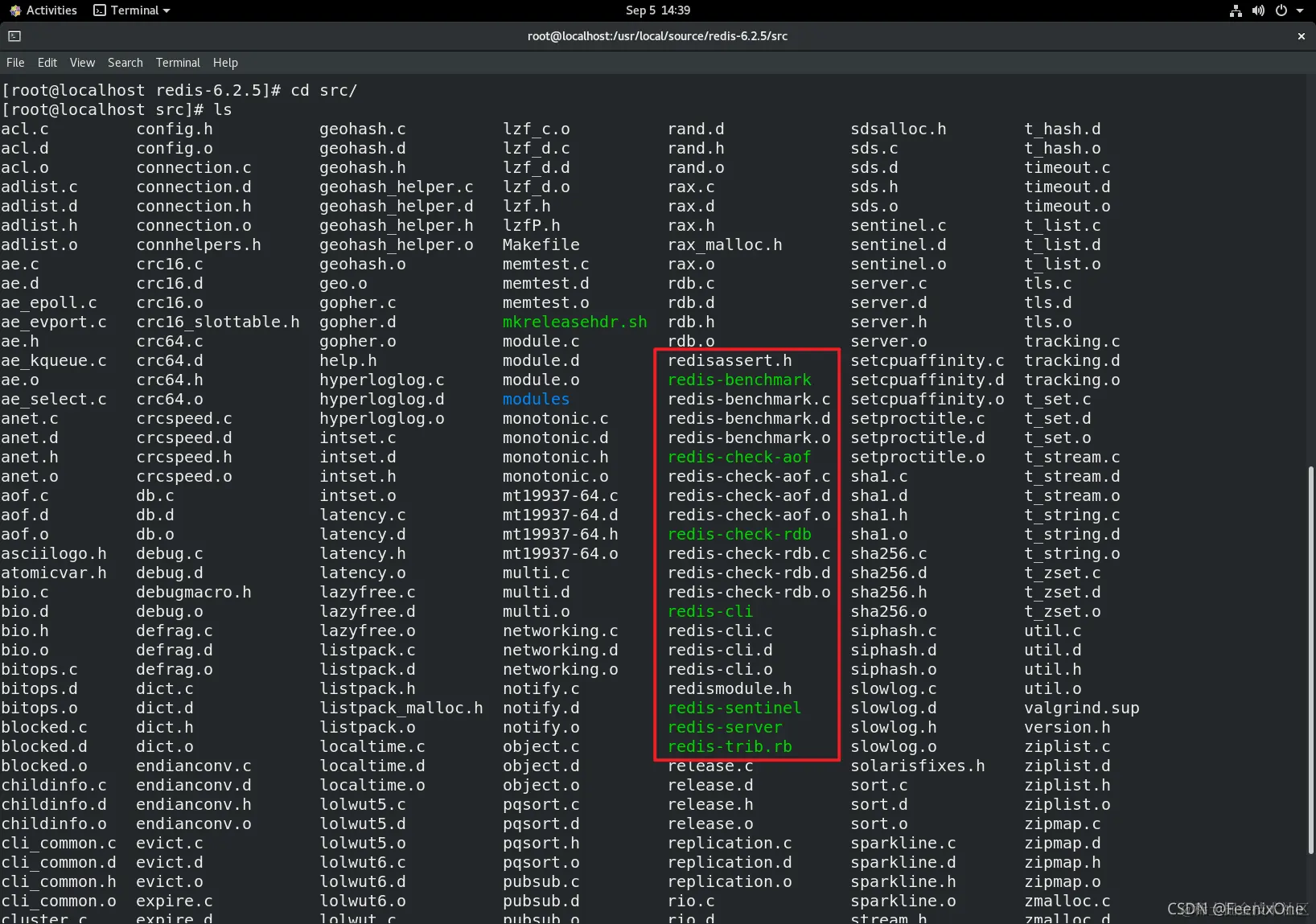
Task: Click the Makefile entry
Action: point(541,244)
